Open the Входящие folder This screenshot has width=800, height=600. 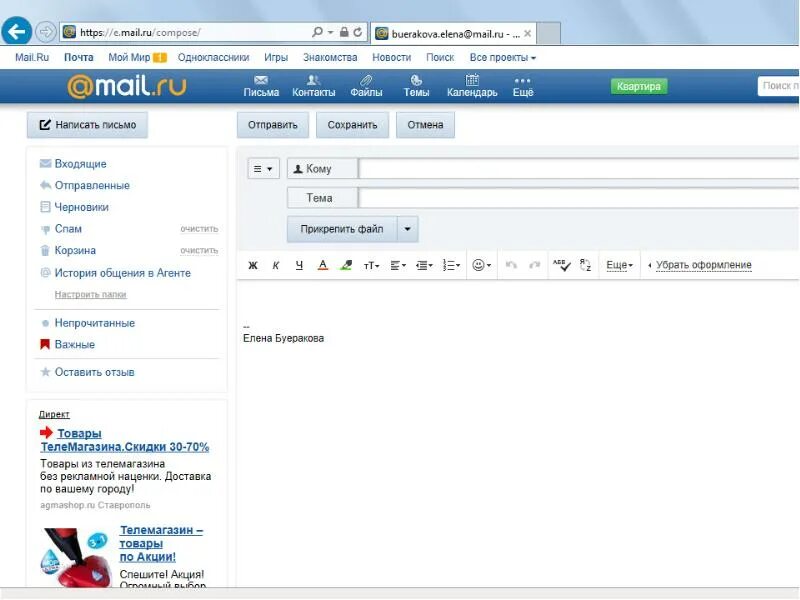pos(81,164)
